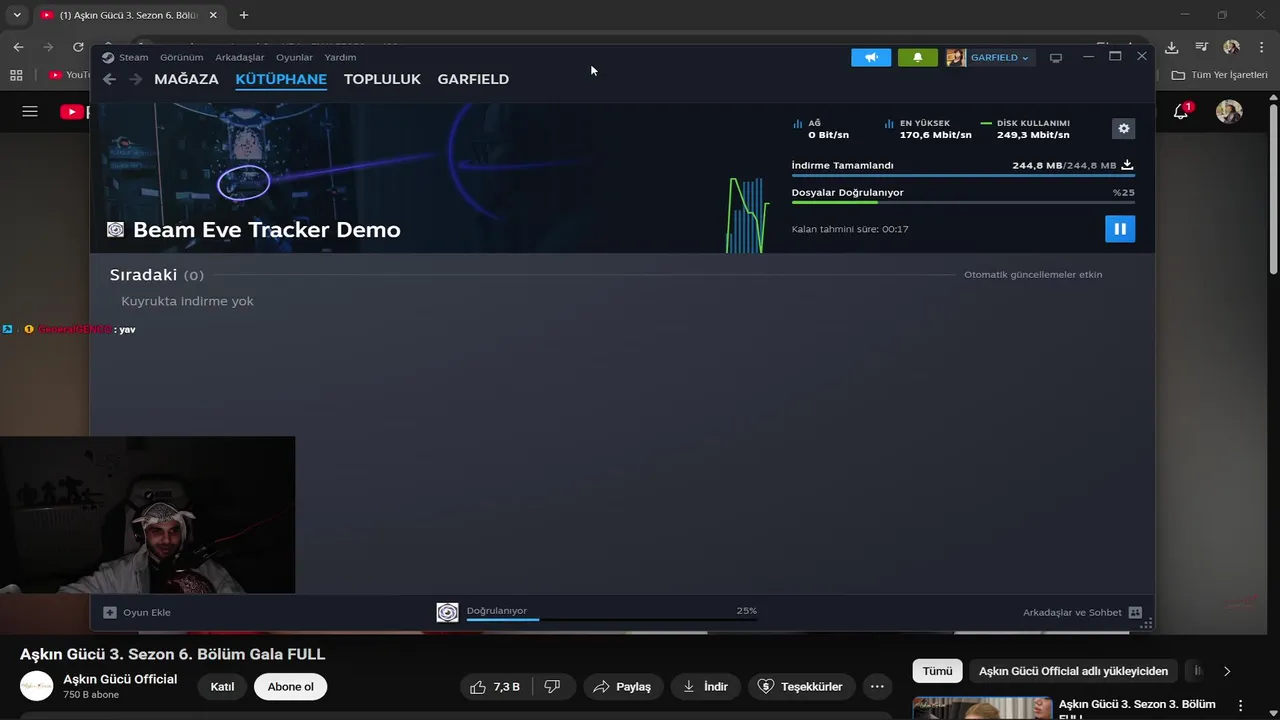This screenshot has width=1280, height=720.
Task: Select the Tümü filter chip
Action: [x=937, y=671]
